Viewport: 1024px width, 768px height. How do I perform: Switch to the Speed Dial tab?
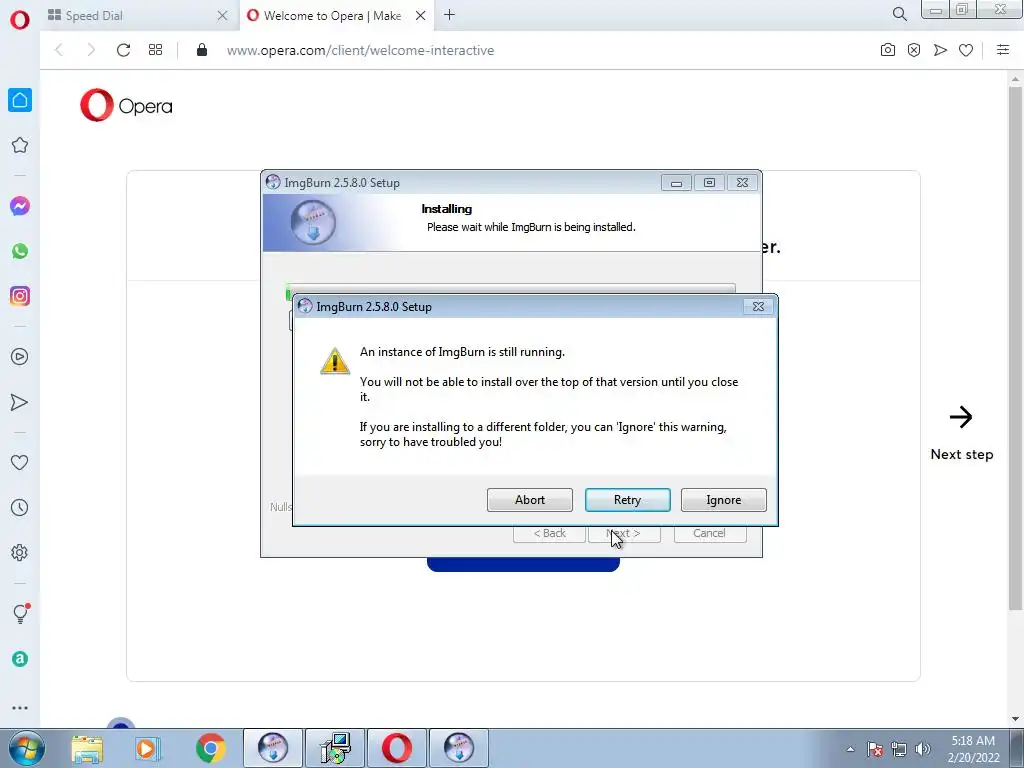136,15
